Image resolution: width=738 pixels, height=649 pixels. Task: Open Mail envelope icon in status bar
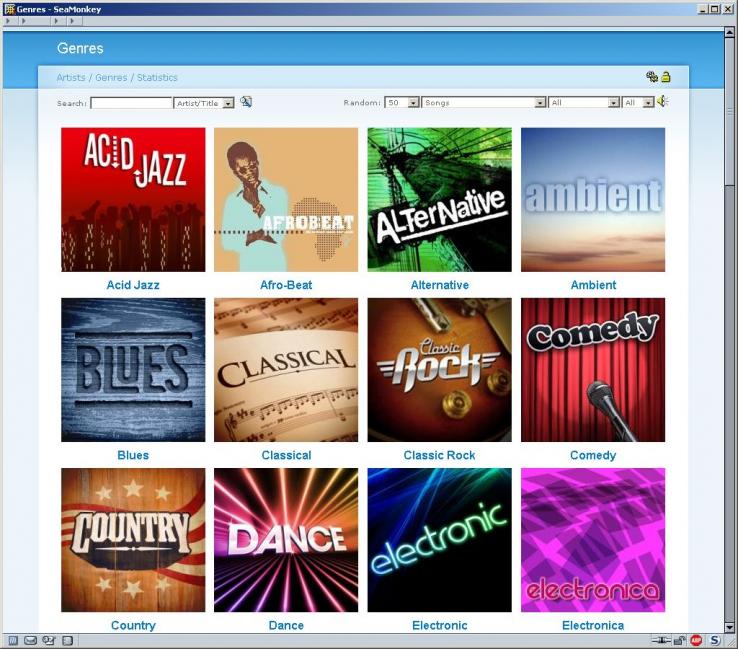pyautogui.click(x=31, y=640)
